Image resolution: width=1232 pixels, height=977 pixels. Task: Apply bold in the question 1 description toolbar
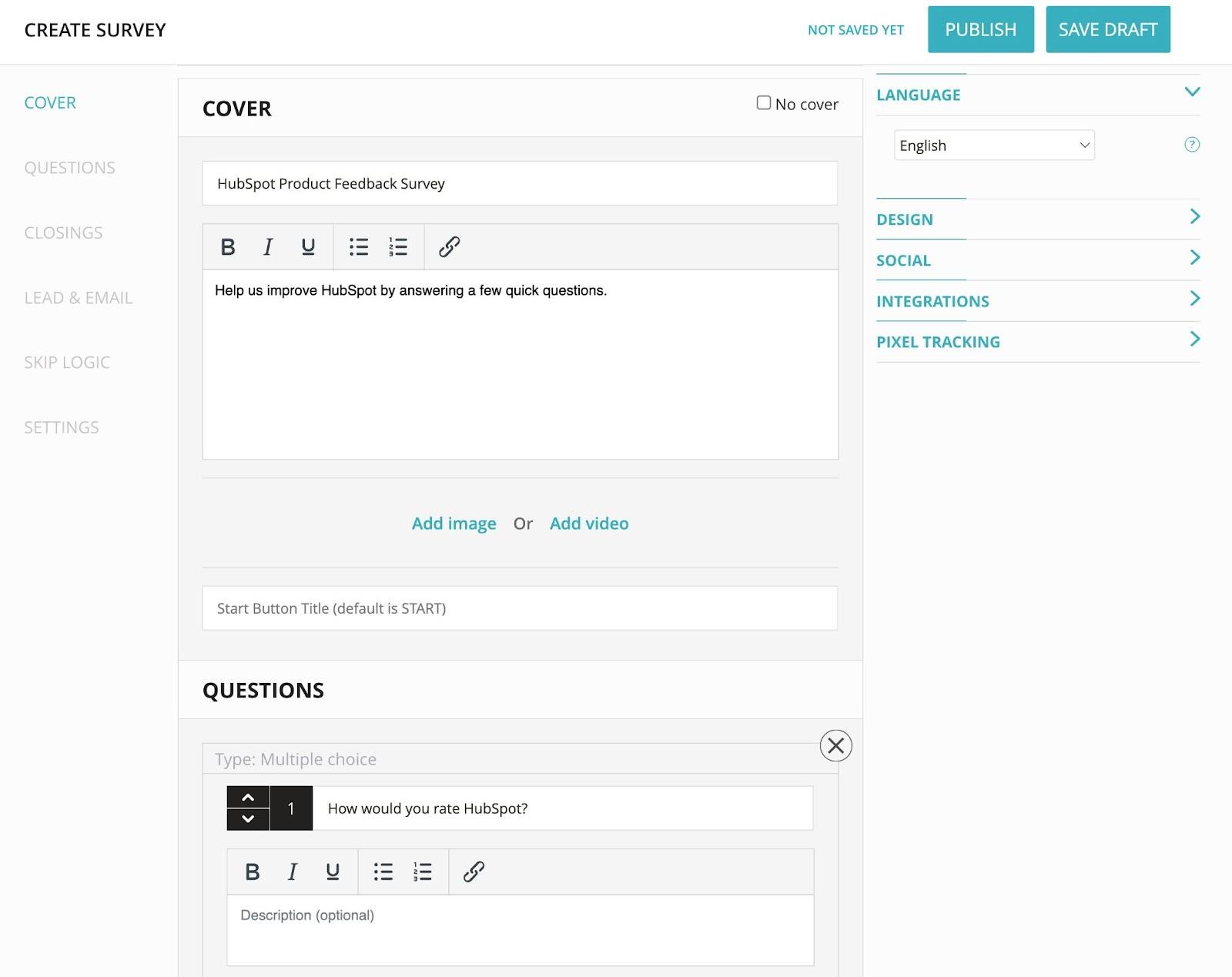tap(253, 872)
